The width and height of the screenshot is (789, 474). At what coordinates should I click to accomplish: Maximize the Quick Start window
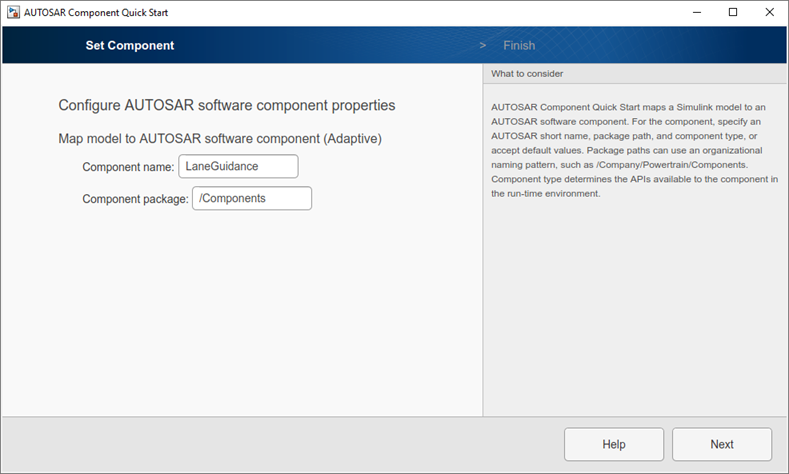[732, 13]
